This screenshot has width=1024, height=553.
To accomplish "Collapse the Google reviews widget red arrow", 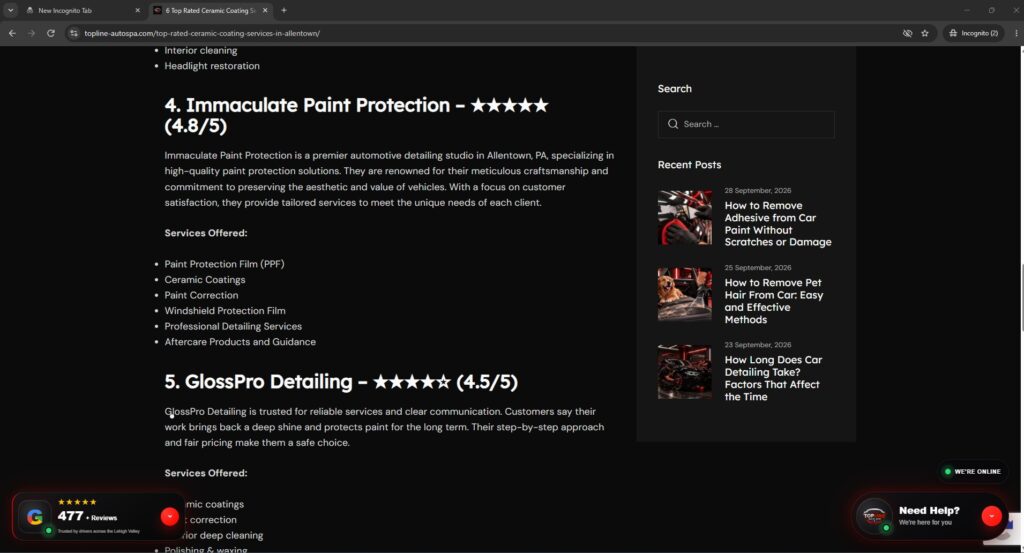I will coord(170,516).
